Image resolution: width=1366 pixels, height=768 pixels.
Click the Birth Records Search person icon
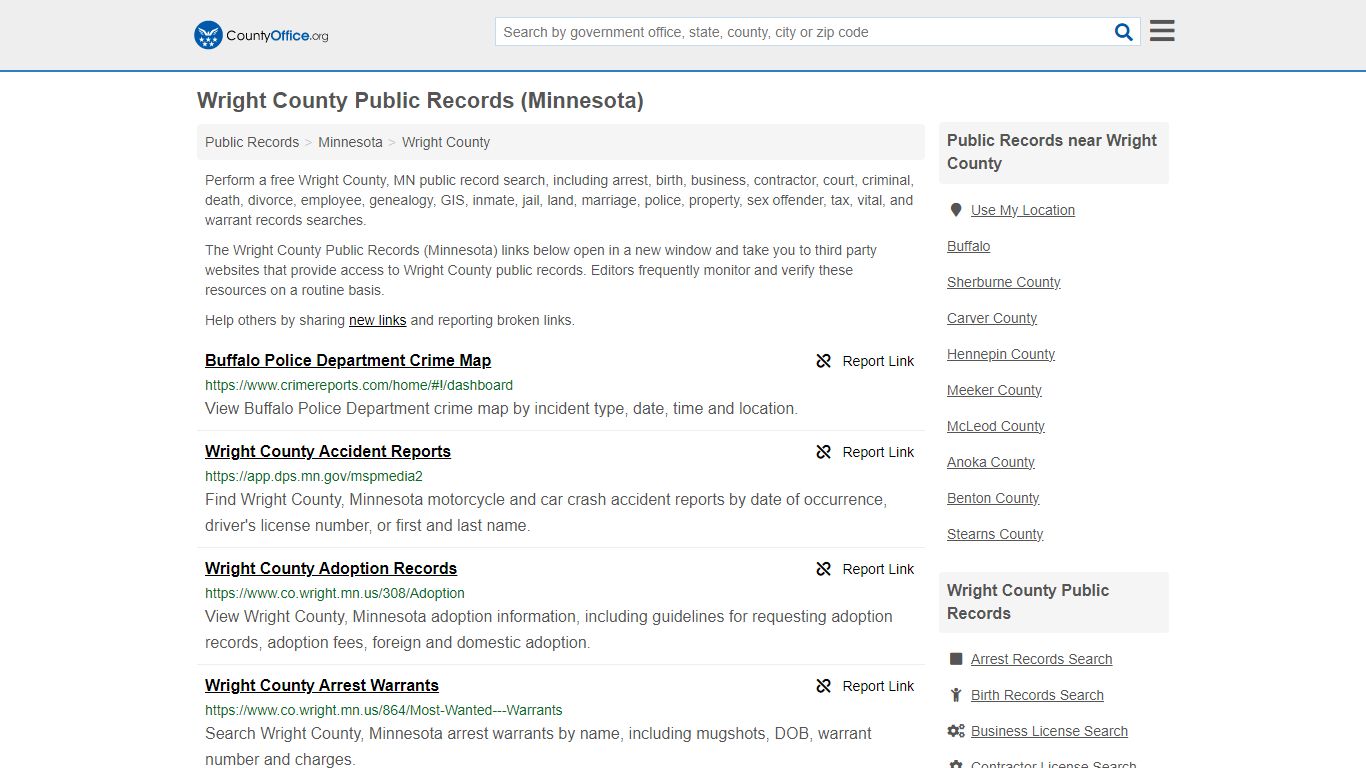coord(956,695)
